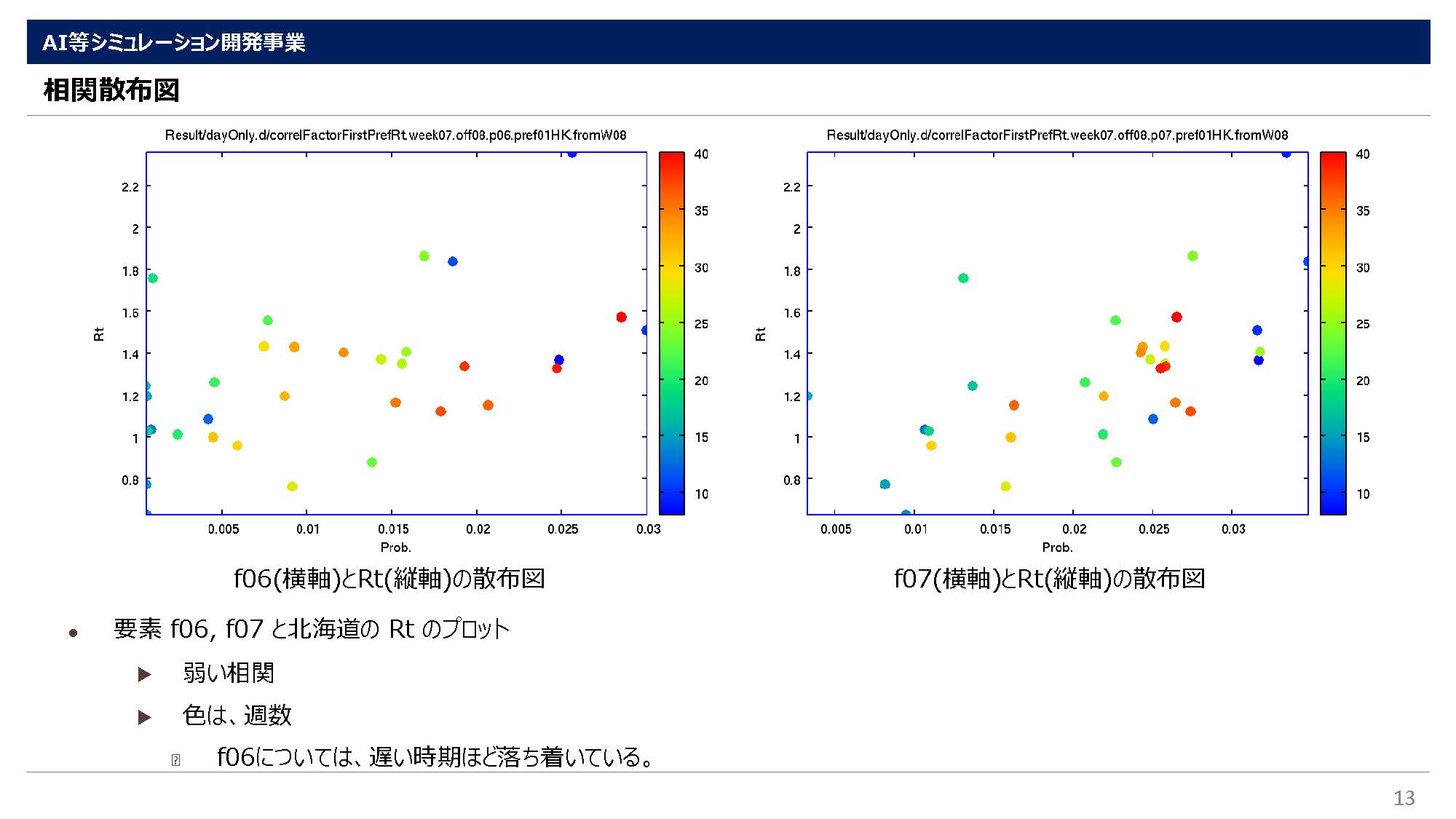Click the Rt axis label of f06 plot
Image resolution: width=1456 pixels, height=819 pixels.
click(x=99, y=334)
